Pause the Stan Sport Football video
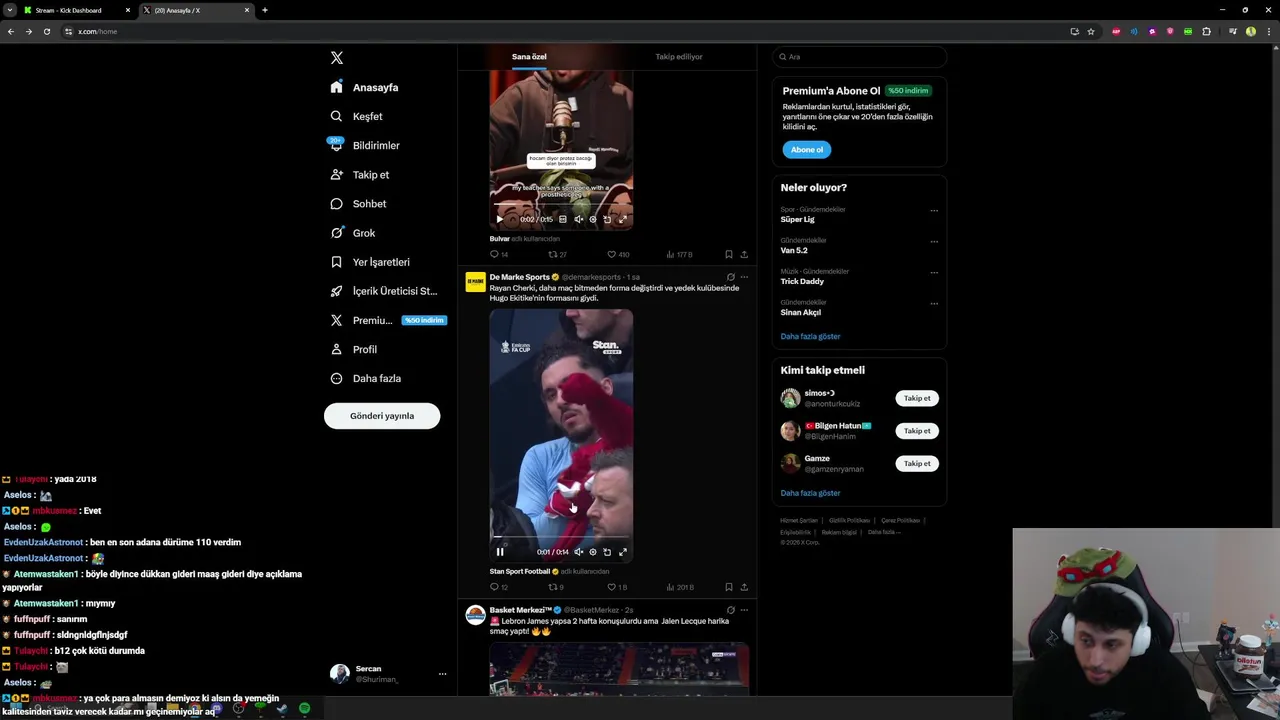1280x720 pixels. coord(500,552)
